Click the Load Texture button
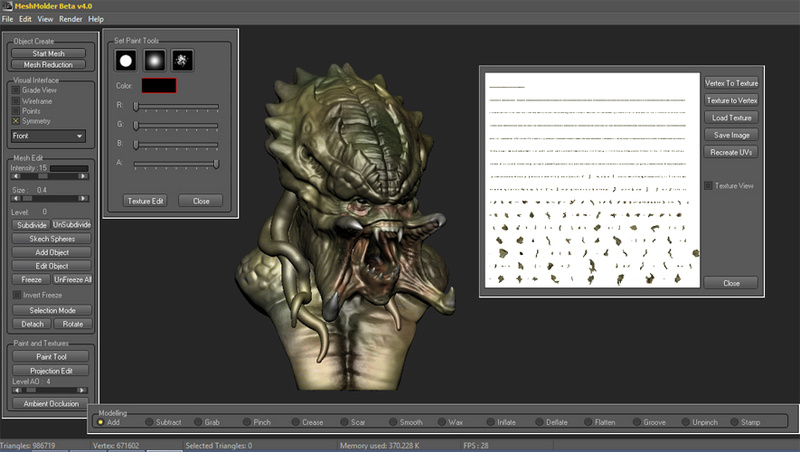Image resolution: width=800 pixels, height=452 pixels. (732, 118)
